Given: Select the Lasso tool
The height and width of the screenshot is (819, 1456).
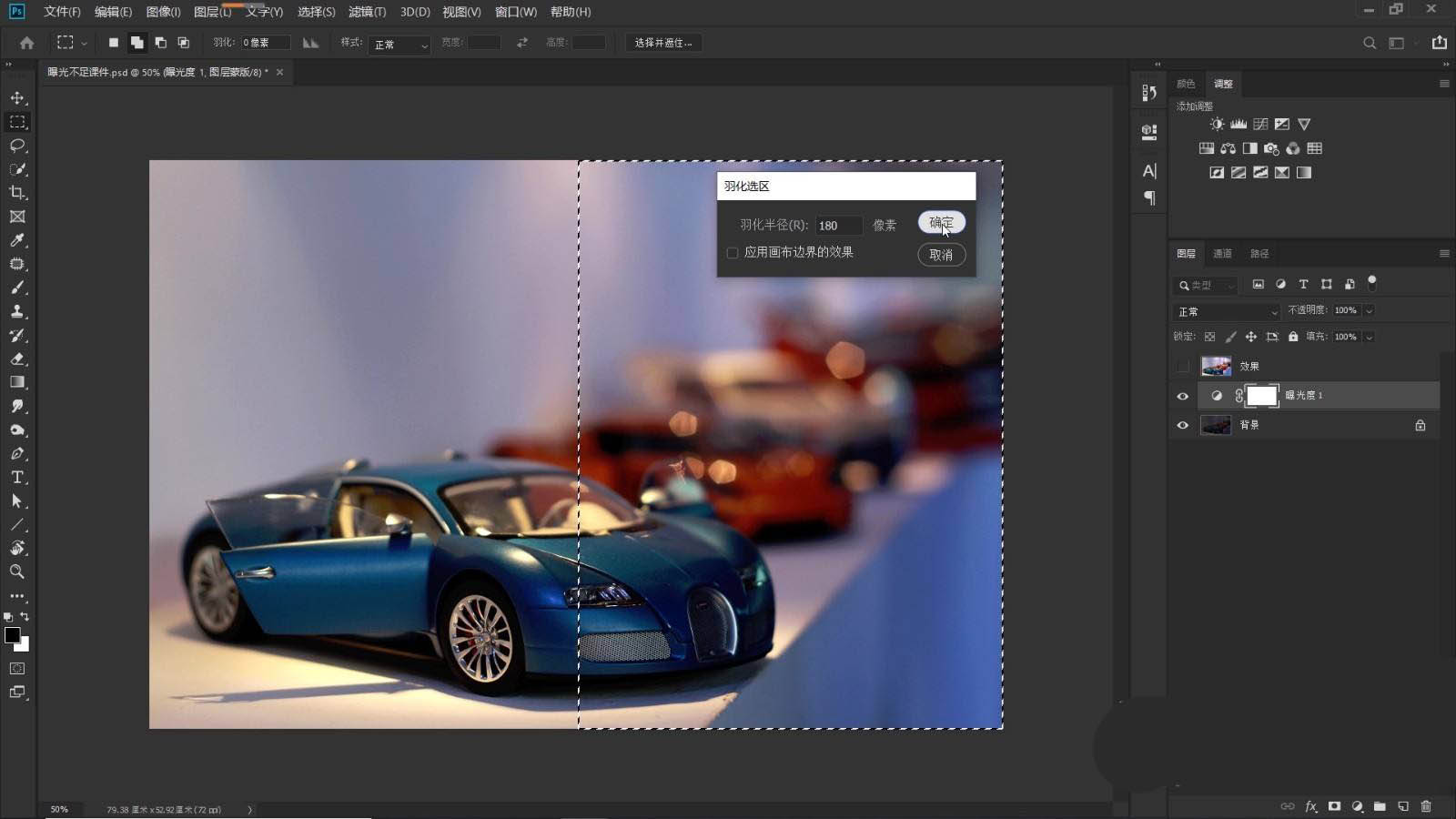Looking at the screenshot, I should [x=17, y=146].
